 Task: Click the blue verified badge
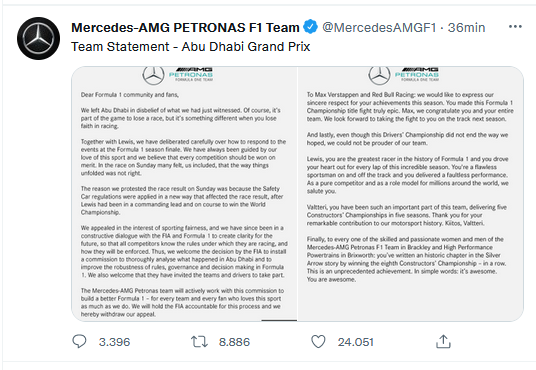click(x=310, y=27)
